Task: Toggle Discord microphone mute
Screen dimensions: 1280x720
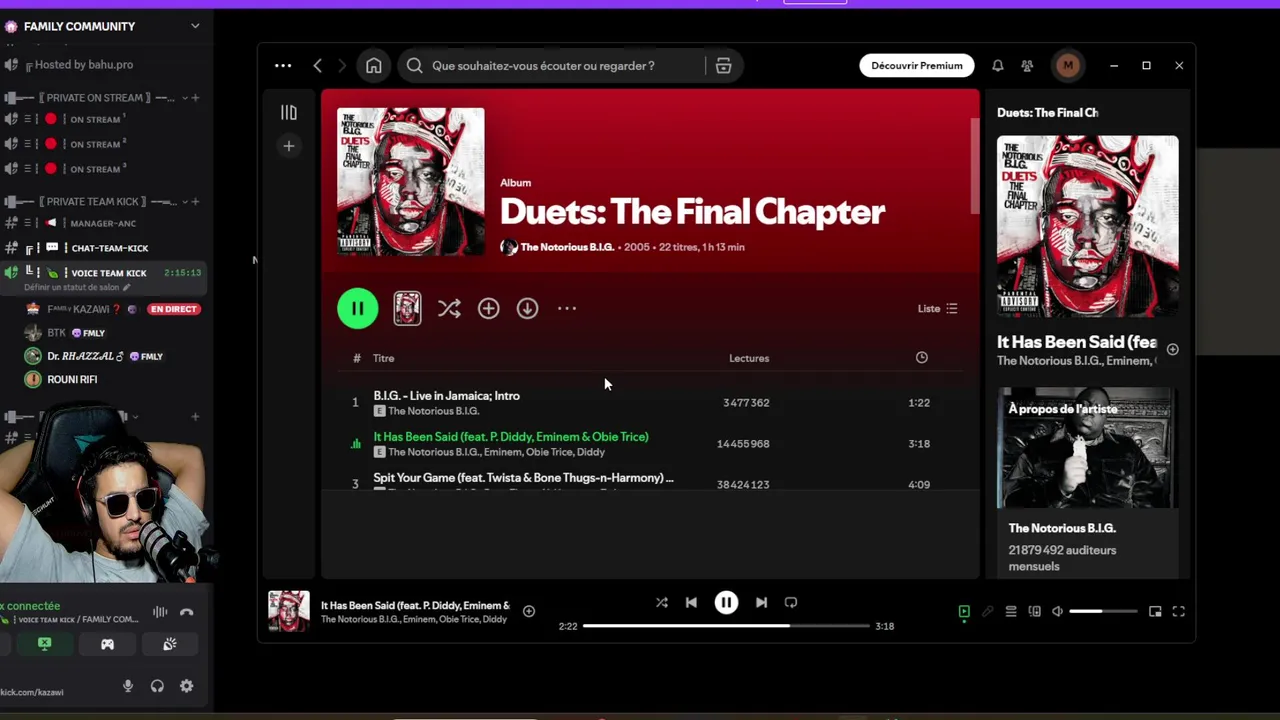Action: [x=128, y=686]
